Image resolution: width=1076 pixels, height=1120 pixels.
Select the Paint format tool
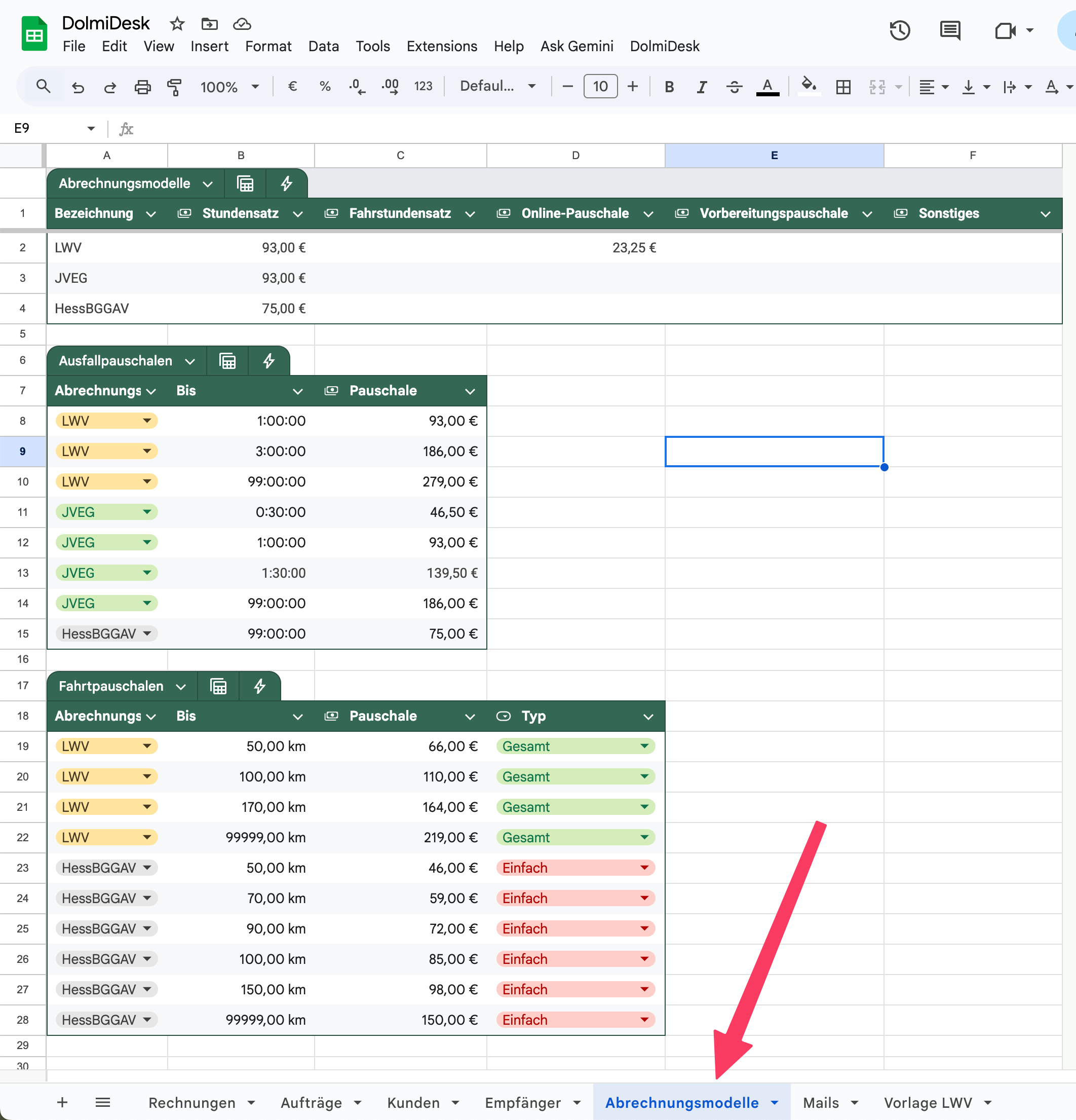[174, 87]
